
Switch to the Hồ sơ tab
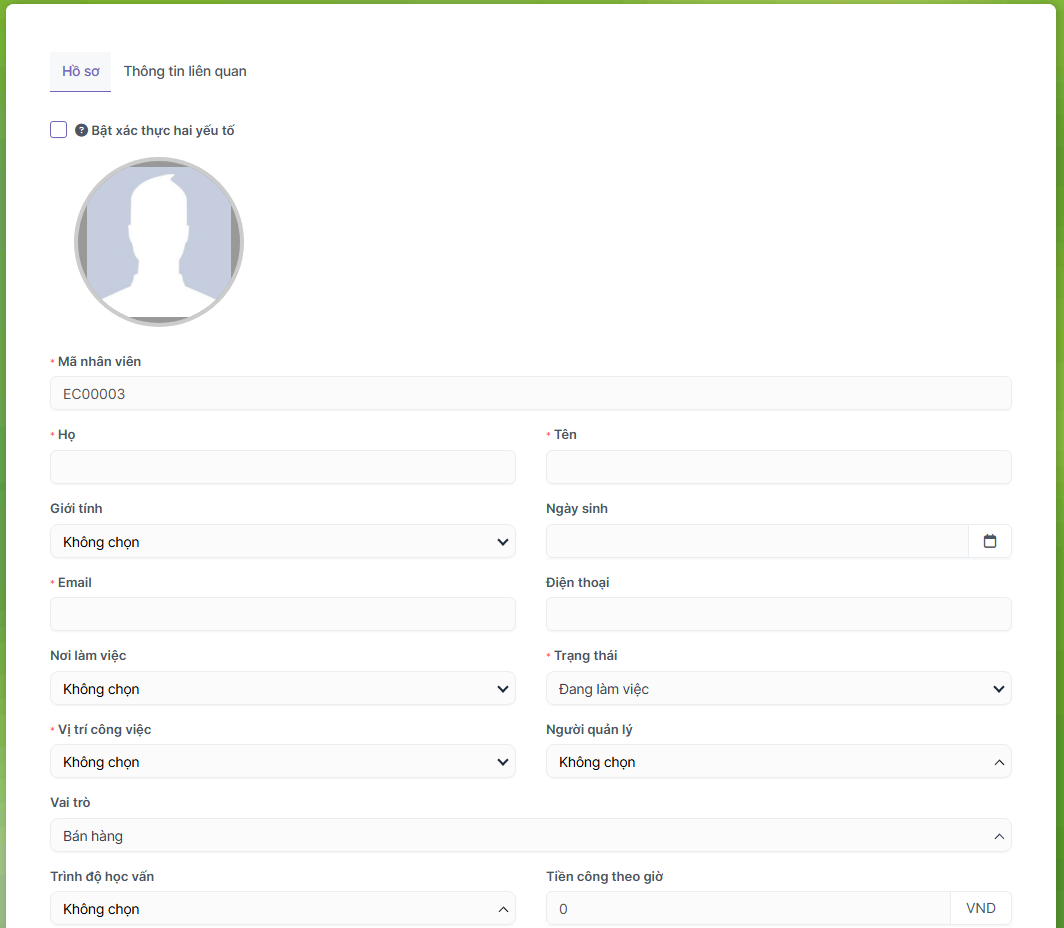[80, 72]
